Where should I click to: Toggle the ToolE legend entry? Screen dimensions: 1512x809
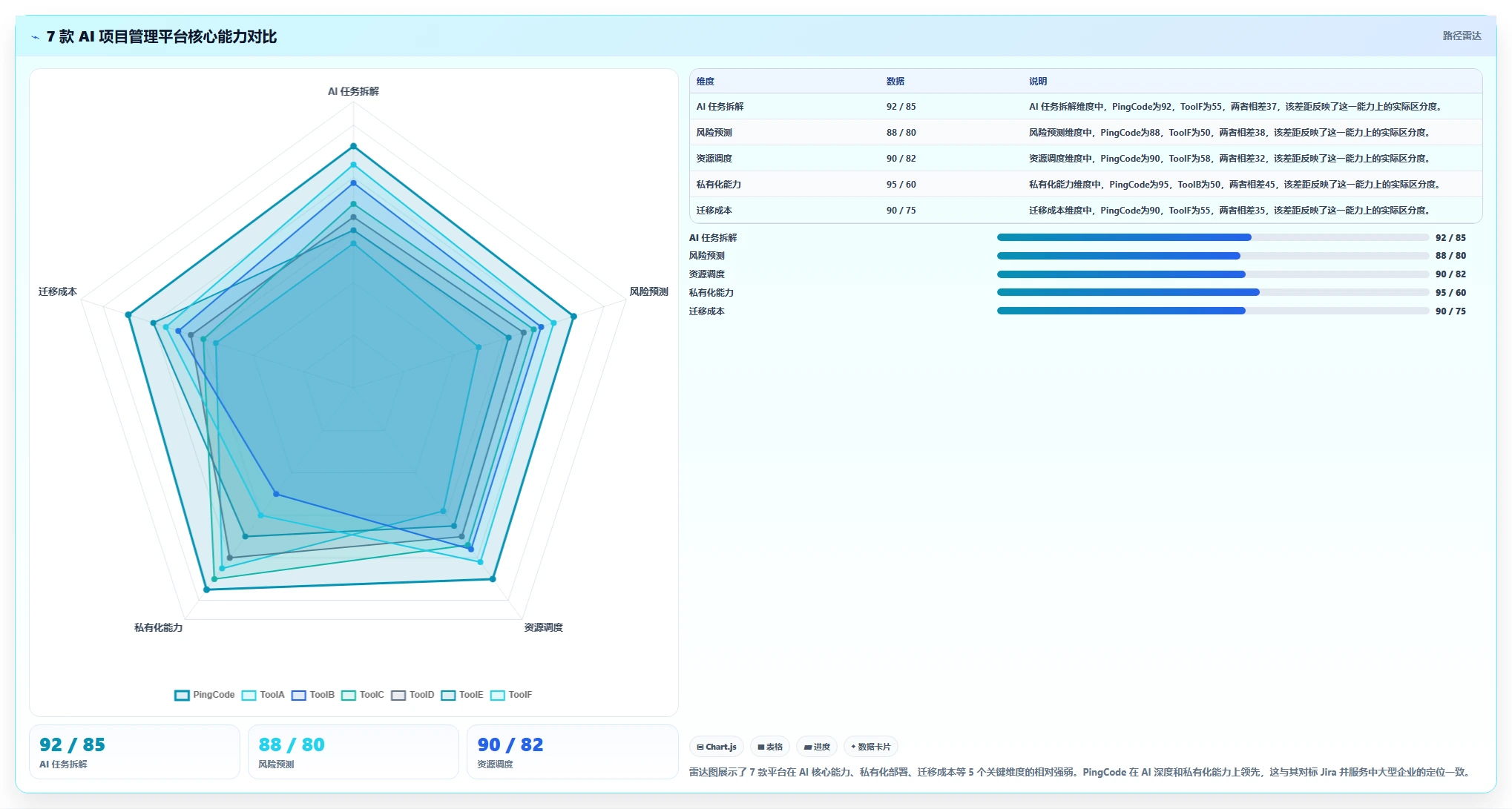click(462, 695)
